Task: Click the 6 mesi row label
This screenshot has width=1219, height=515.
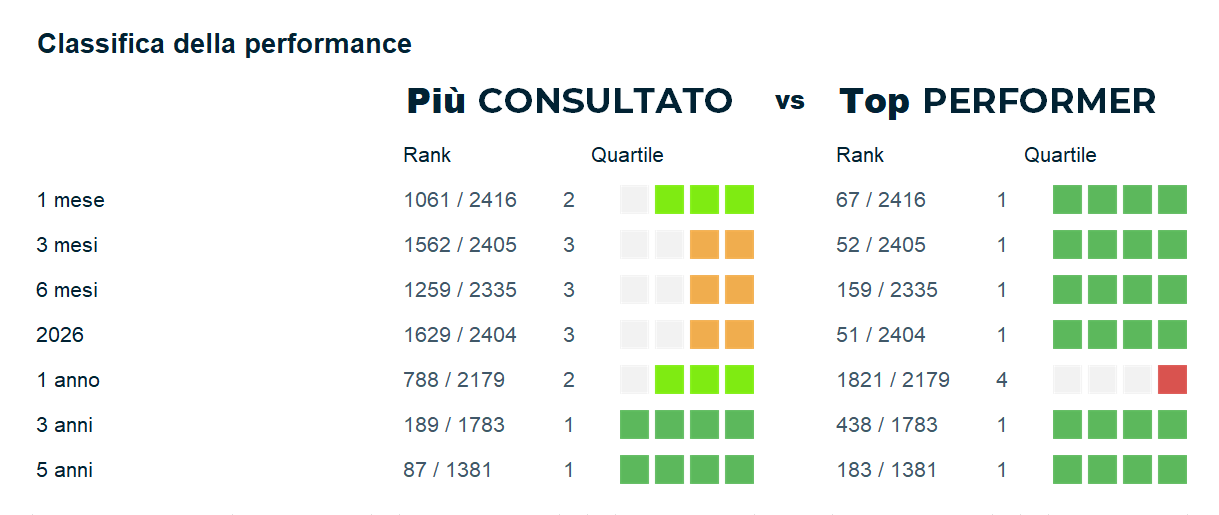Action: coord(67,290)
